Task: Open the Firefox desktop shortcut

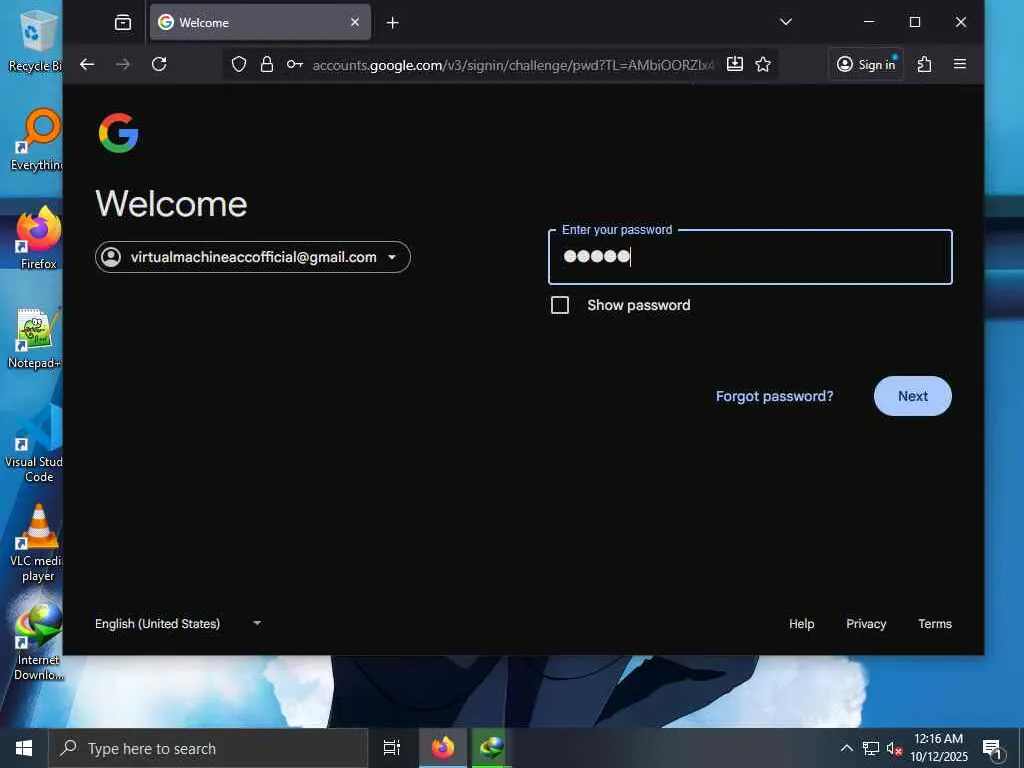Action: tap(38, 238)
